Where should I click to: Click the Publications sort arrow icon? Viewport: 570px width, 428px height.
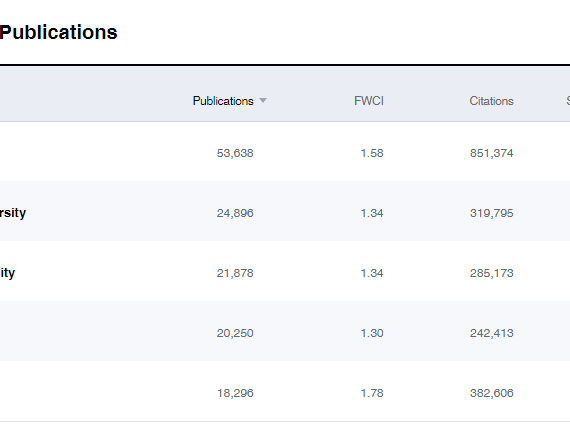pyautogui.click(x=263, y=100)
